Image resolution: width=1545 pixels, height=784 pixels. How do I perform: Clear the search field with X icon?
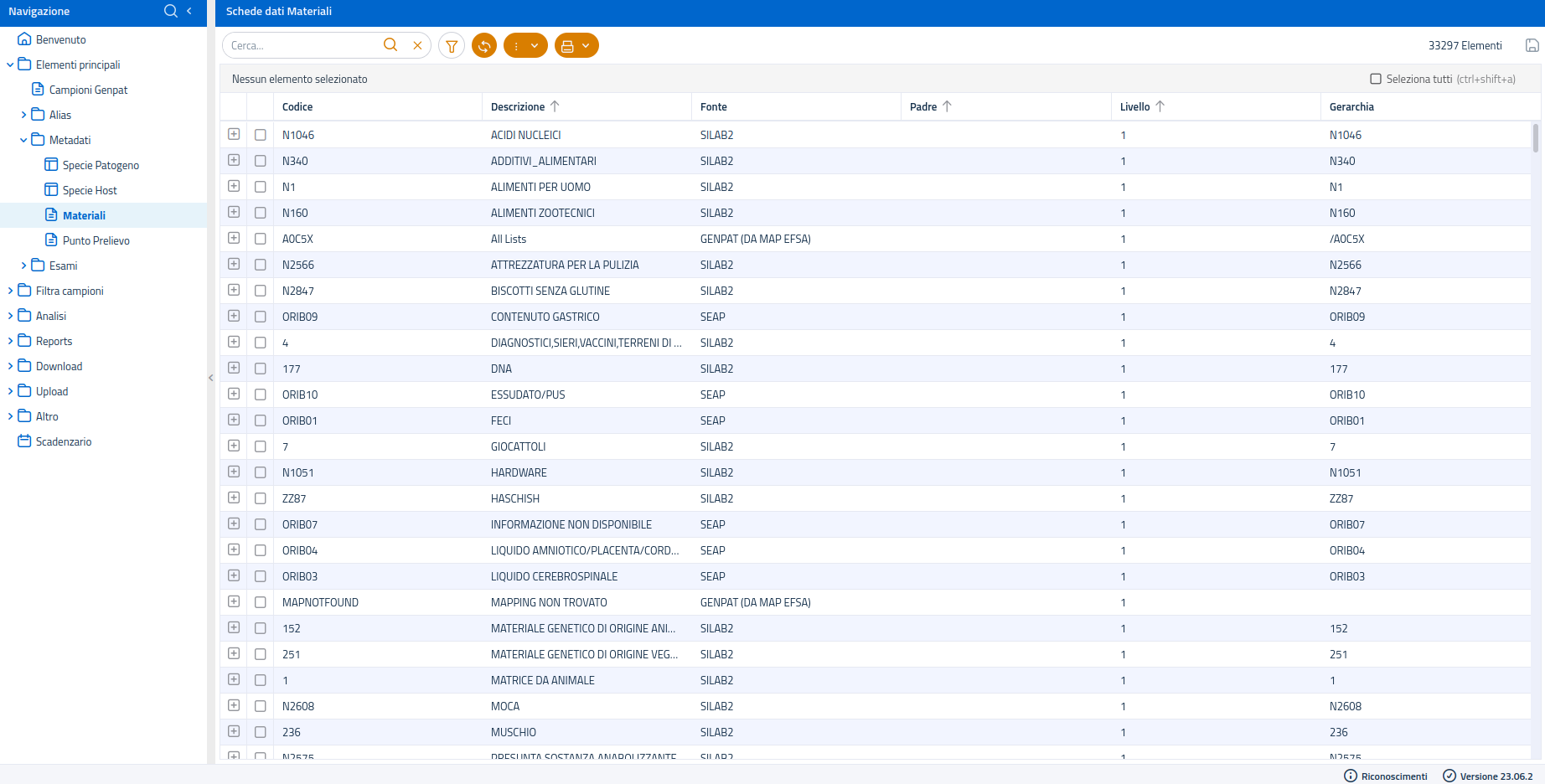click(x=417, y=46)
